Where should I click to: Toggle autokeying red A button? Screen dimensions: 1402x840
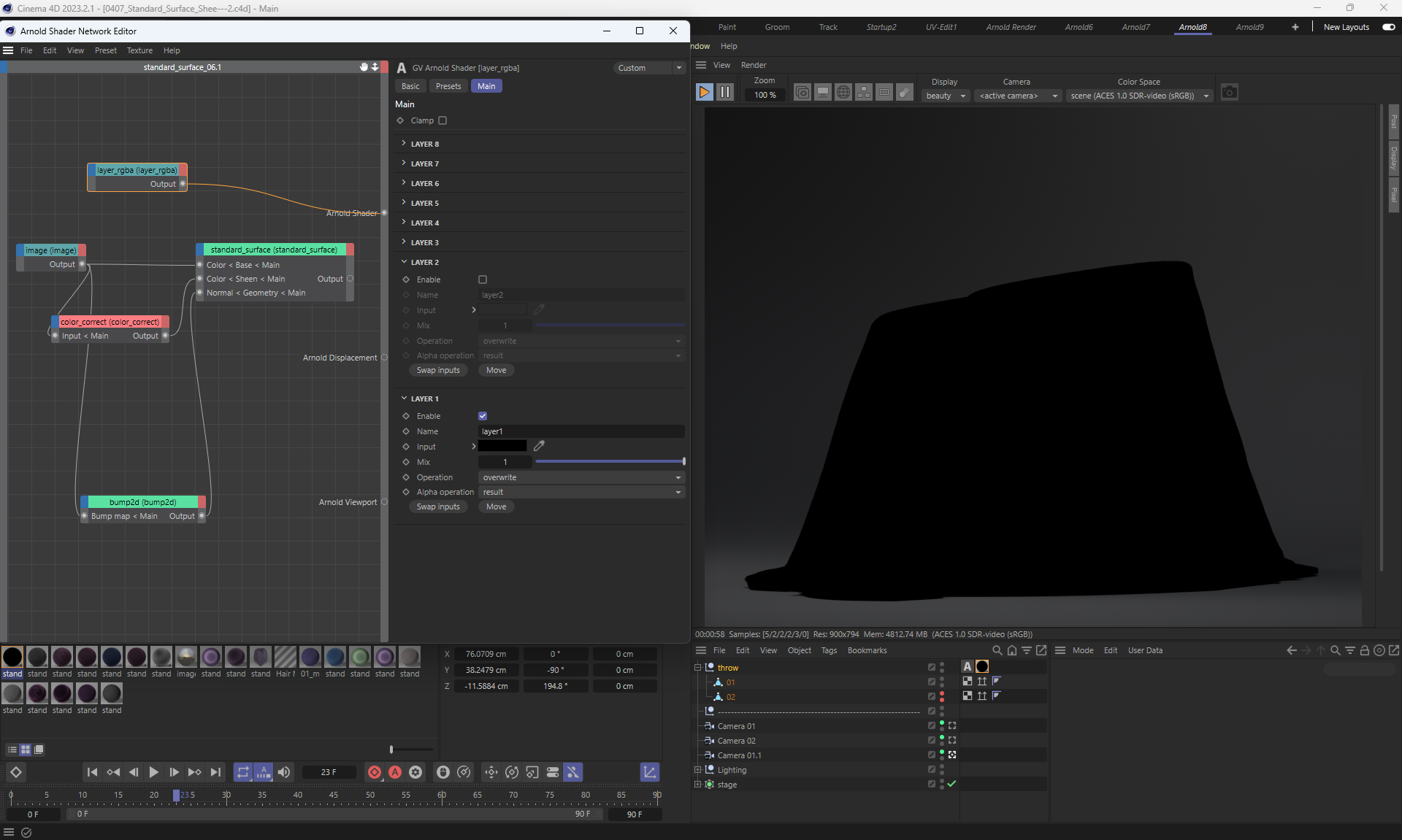(395, 772)
